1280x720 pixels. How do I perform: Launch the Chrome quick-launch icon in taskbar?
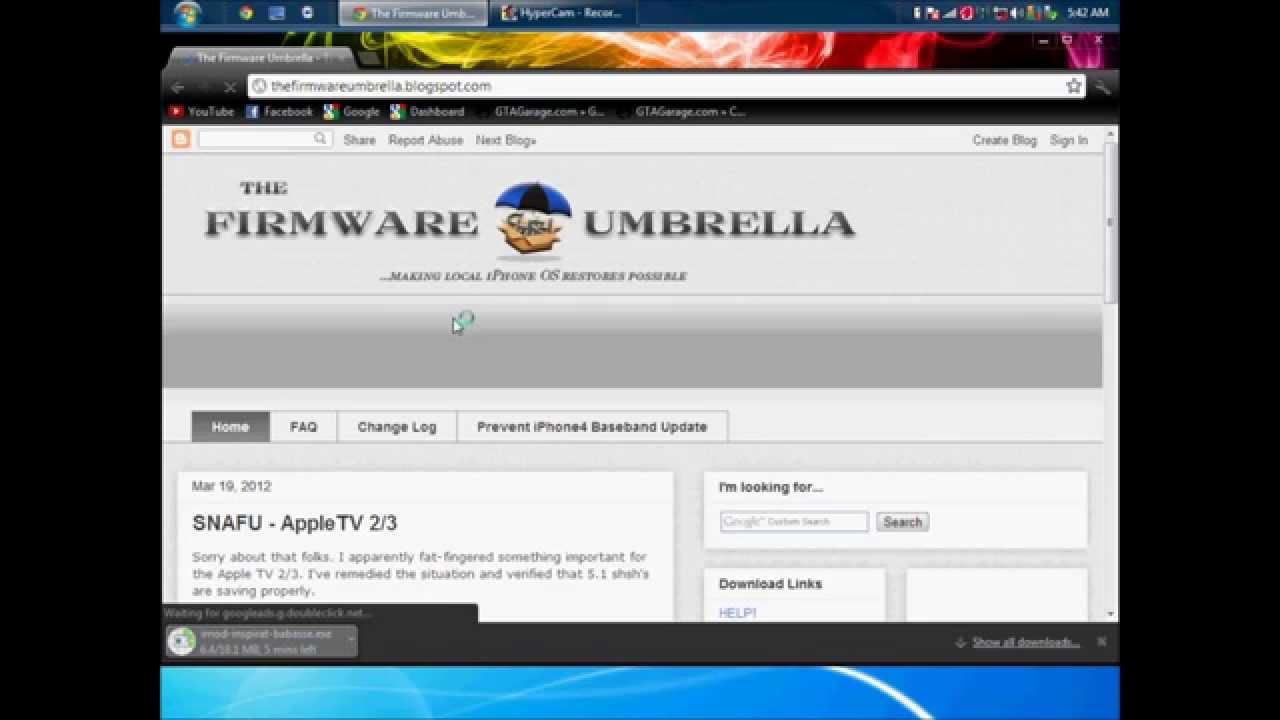pyautogui.click(x=246, y=13)
